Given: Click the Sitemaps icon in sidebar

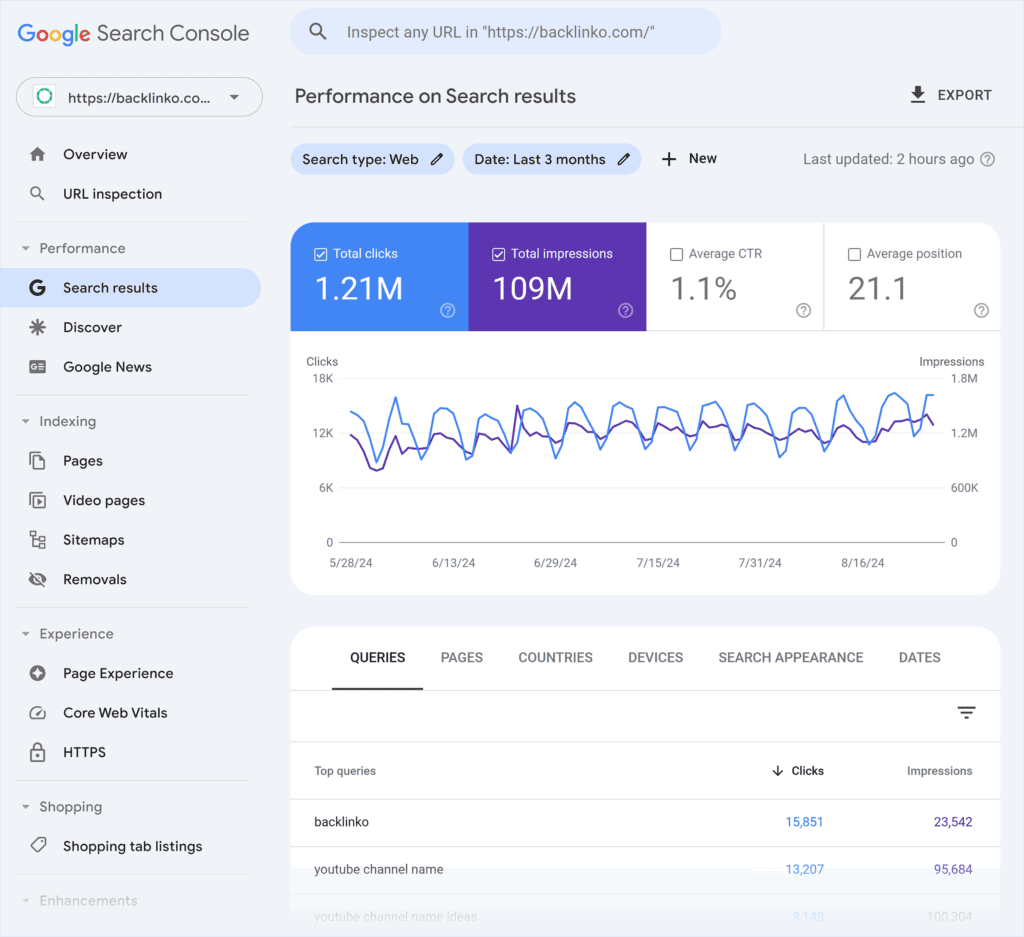Looking at the screenshot, I should 38,540.
